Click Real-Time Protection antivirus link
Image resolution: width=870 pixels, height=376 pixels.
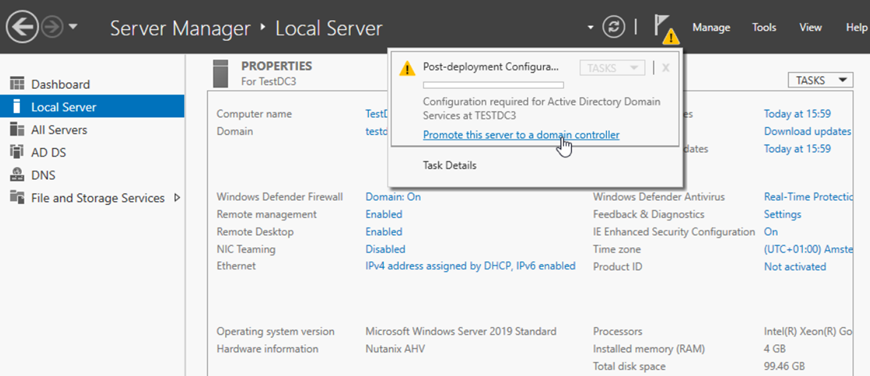pyautogui.click(x=808, y=197)
